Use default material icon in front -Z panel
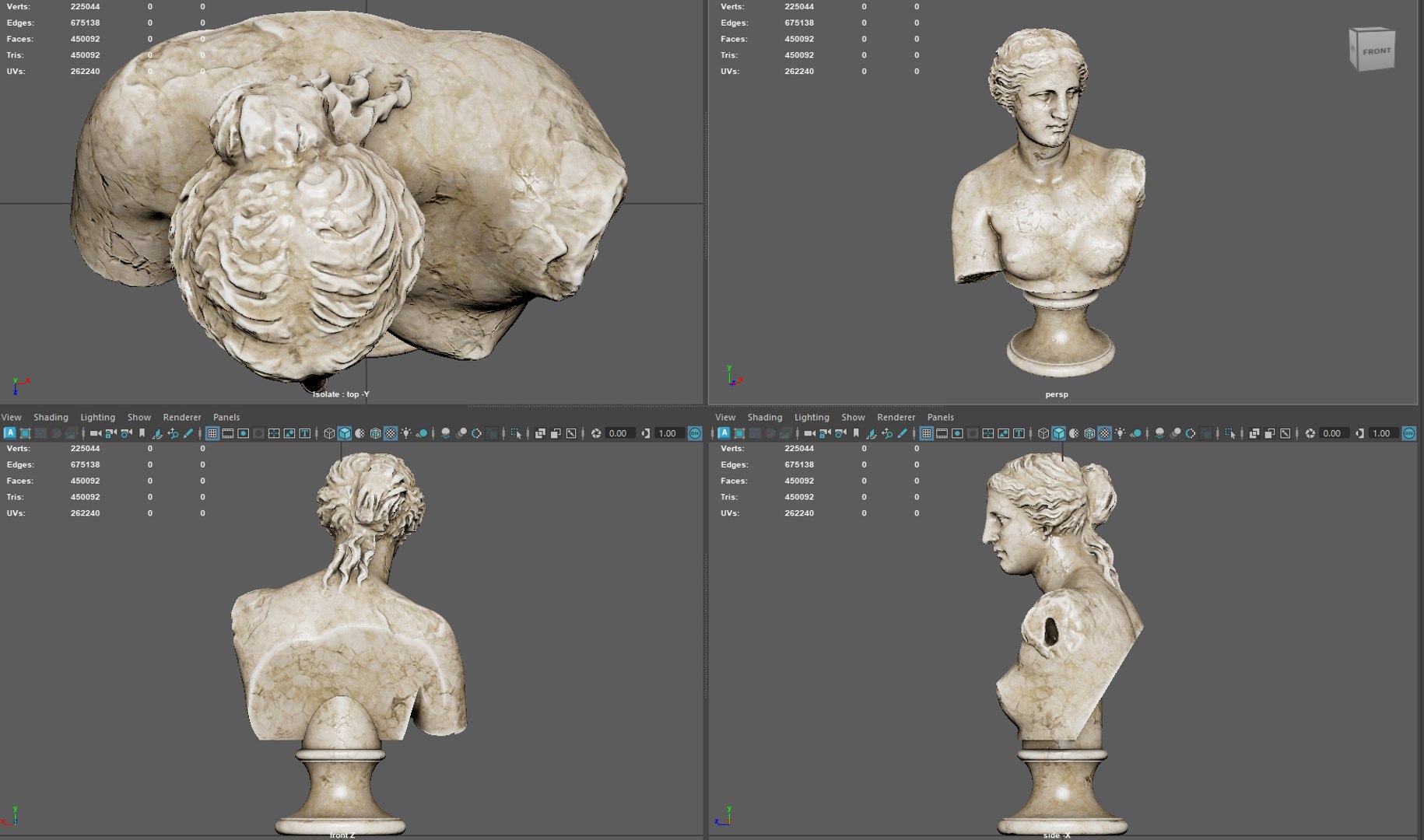1424x840 pixels. pyautogui.click(x=360, y=433)
